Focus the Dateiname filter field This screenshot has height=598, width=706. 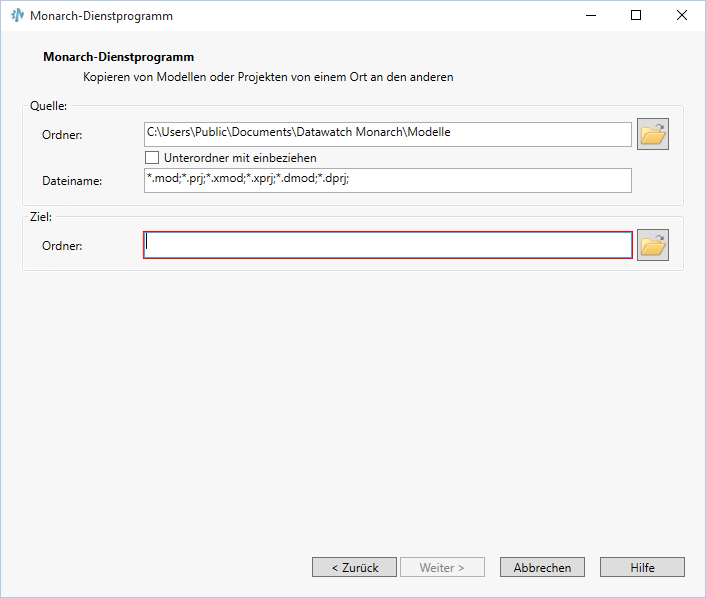click(x=388, y=180)
